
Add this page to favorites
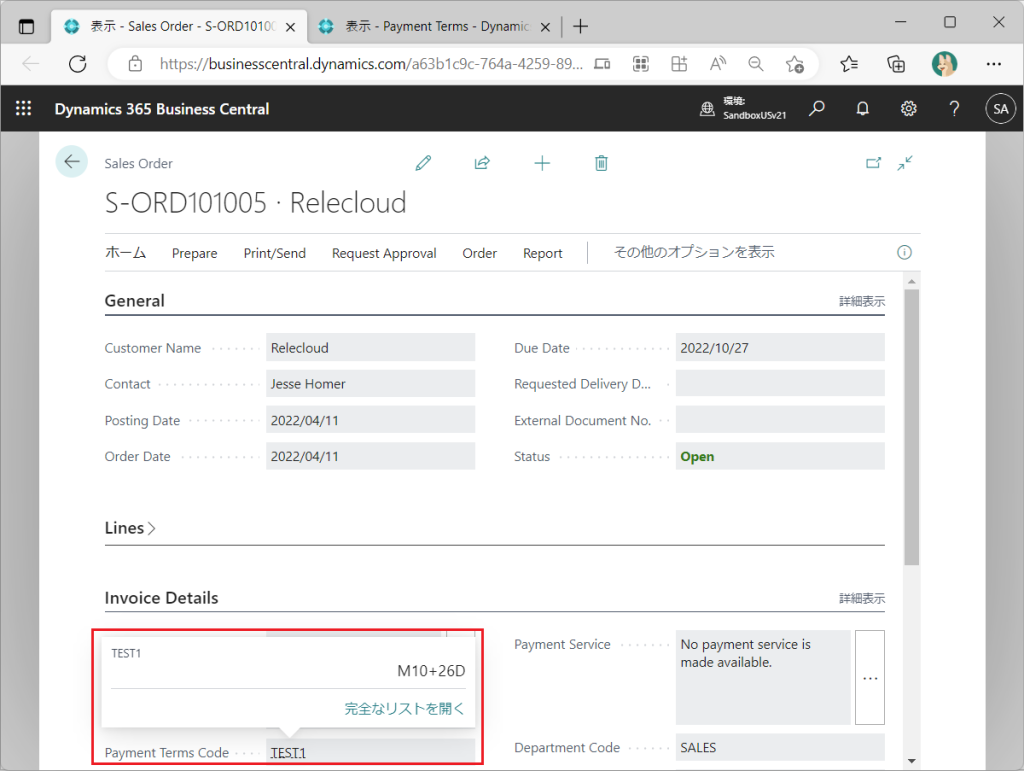[795, 64]
